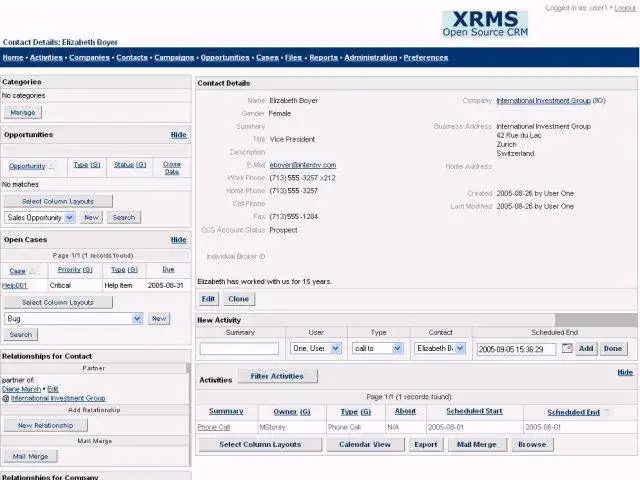The height and width of the screenshot is (480, 640).
Task: Click the New Relationship button
Action: pos(46,425)
